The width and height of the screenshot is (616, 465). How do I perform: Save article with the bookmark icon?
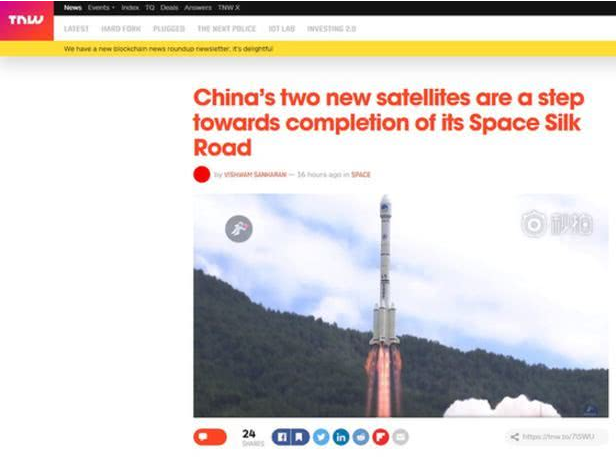tap(300, 437)
